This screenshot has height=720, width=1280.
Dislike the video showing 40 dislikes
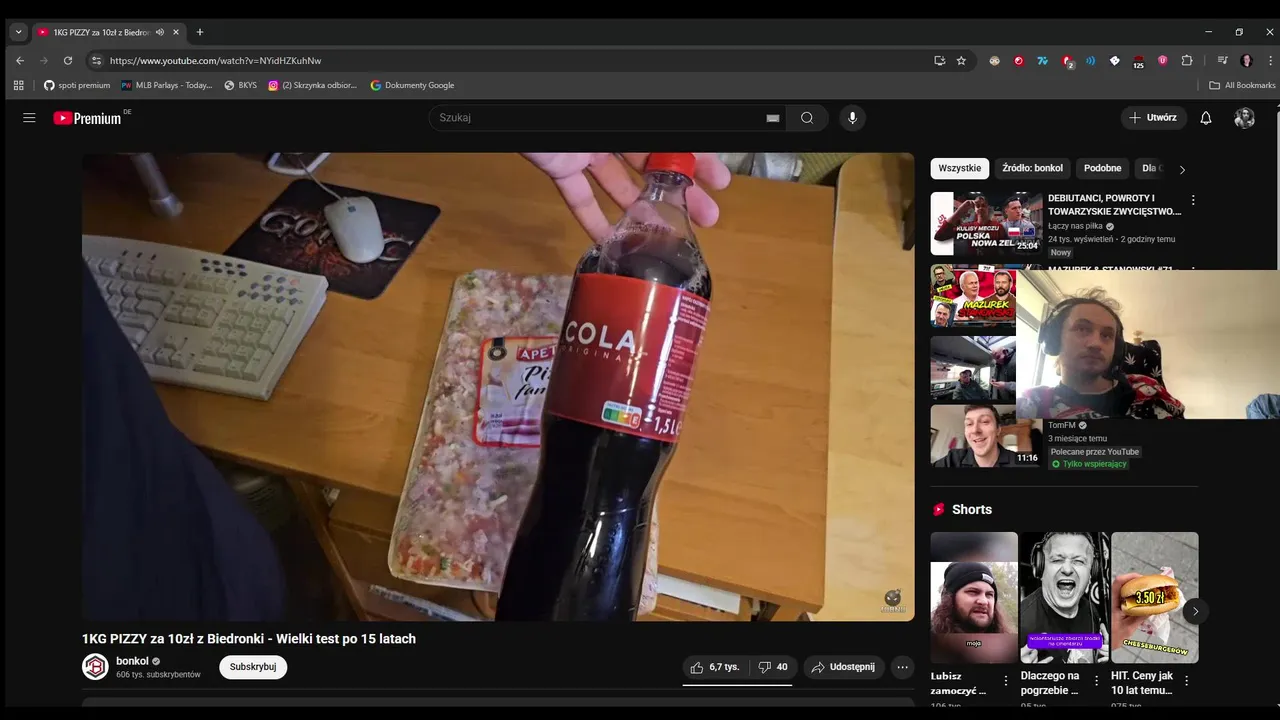pyautogui.click(x=773, y=667)
